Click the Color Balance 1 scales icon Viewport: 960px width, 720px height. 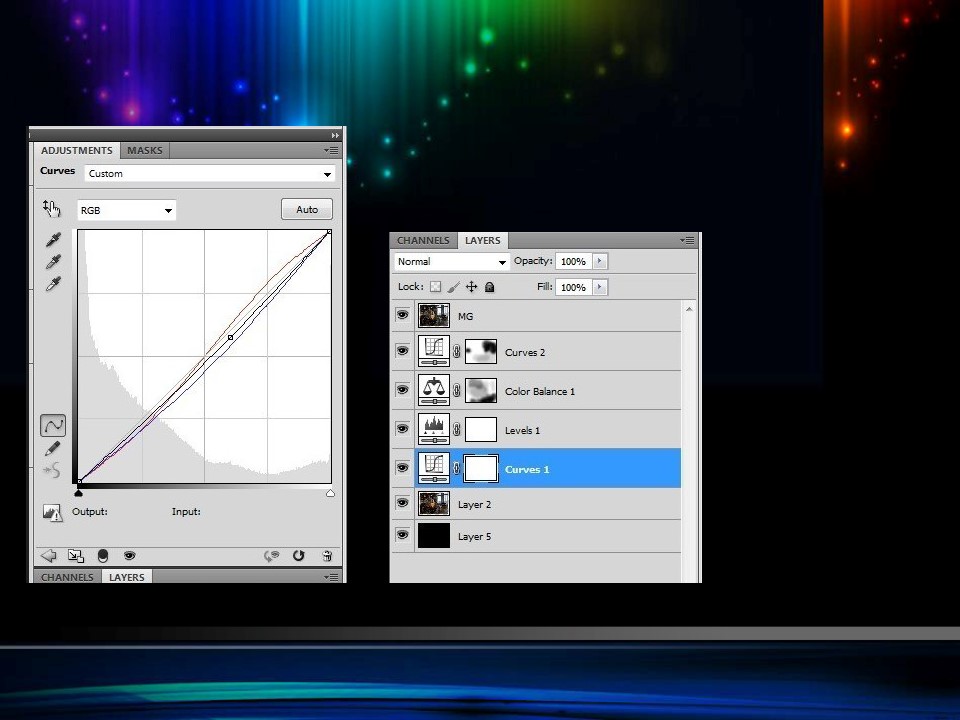pyautogui.click(x=434, y=390)
